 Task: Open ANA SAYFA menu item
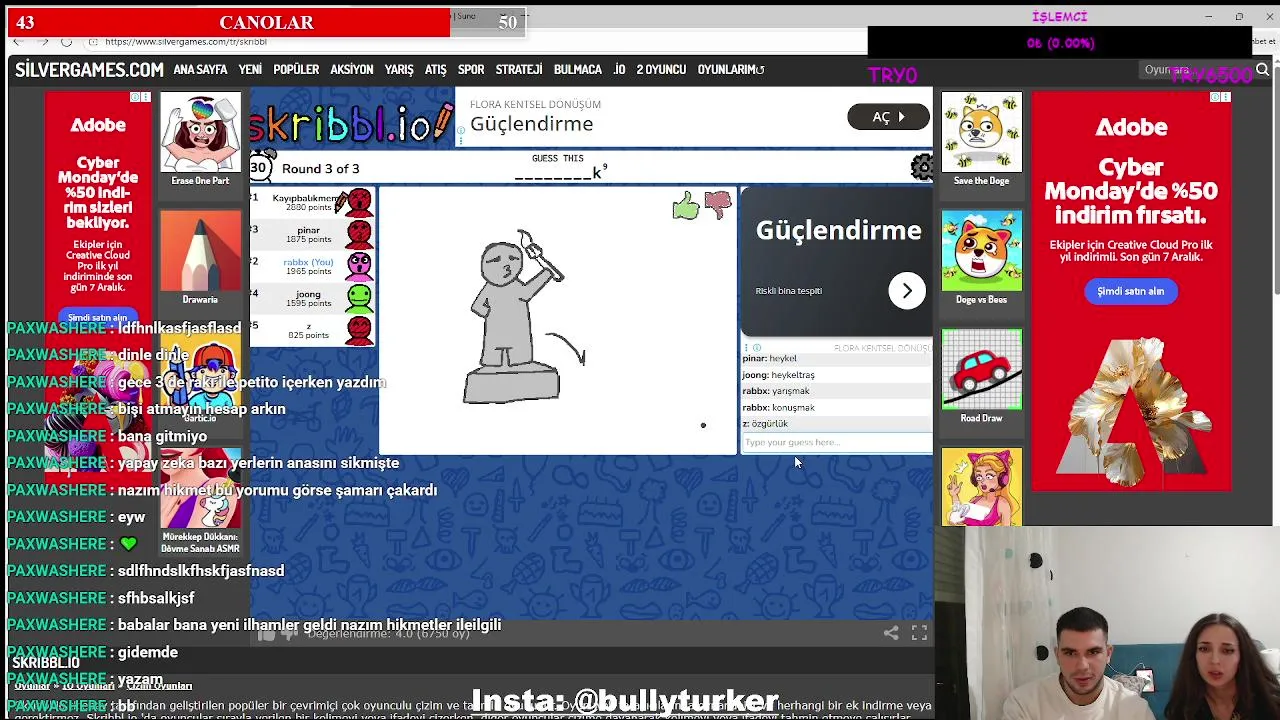pos(200,69)
